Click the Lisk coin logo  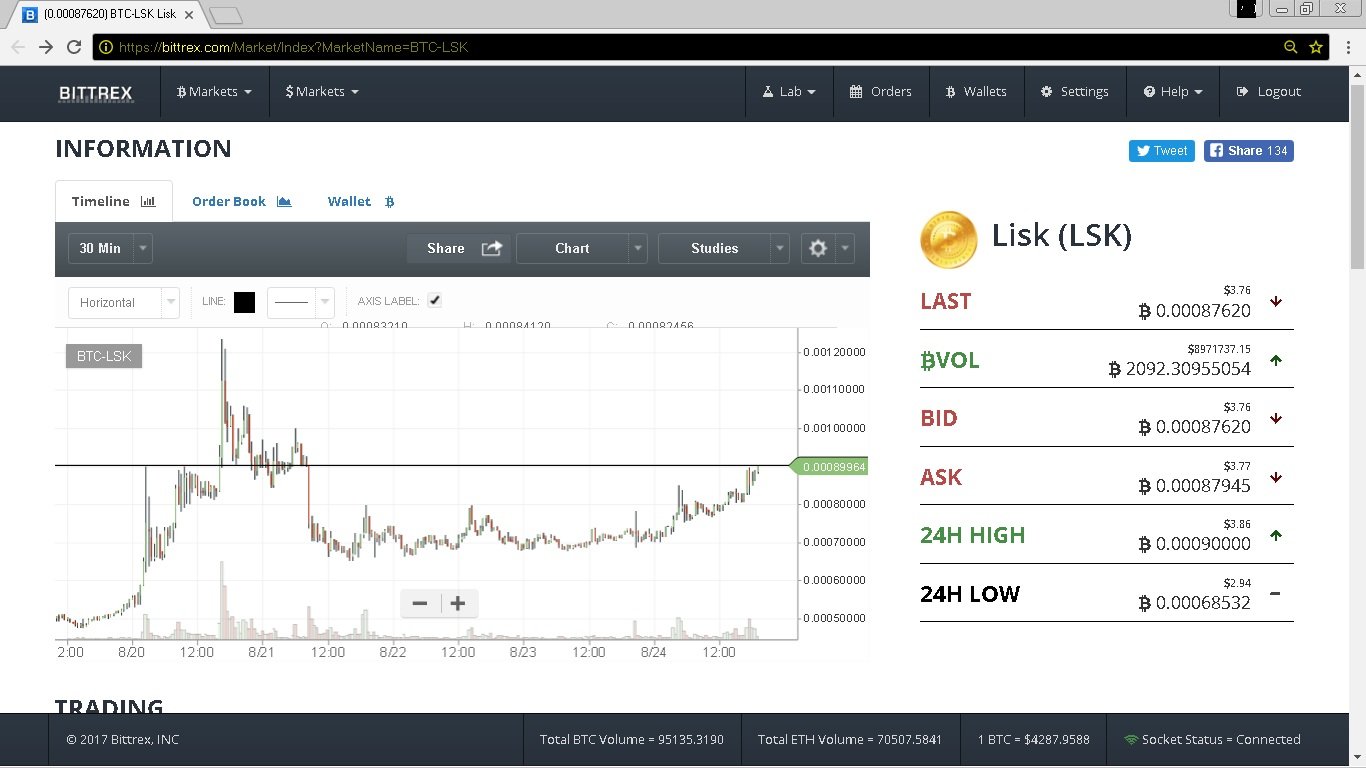948,239
